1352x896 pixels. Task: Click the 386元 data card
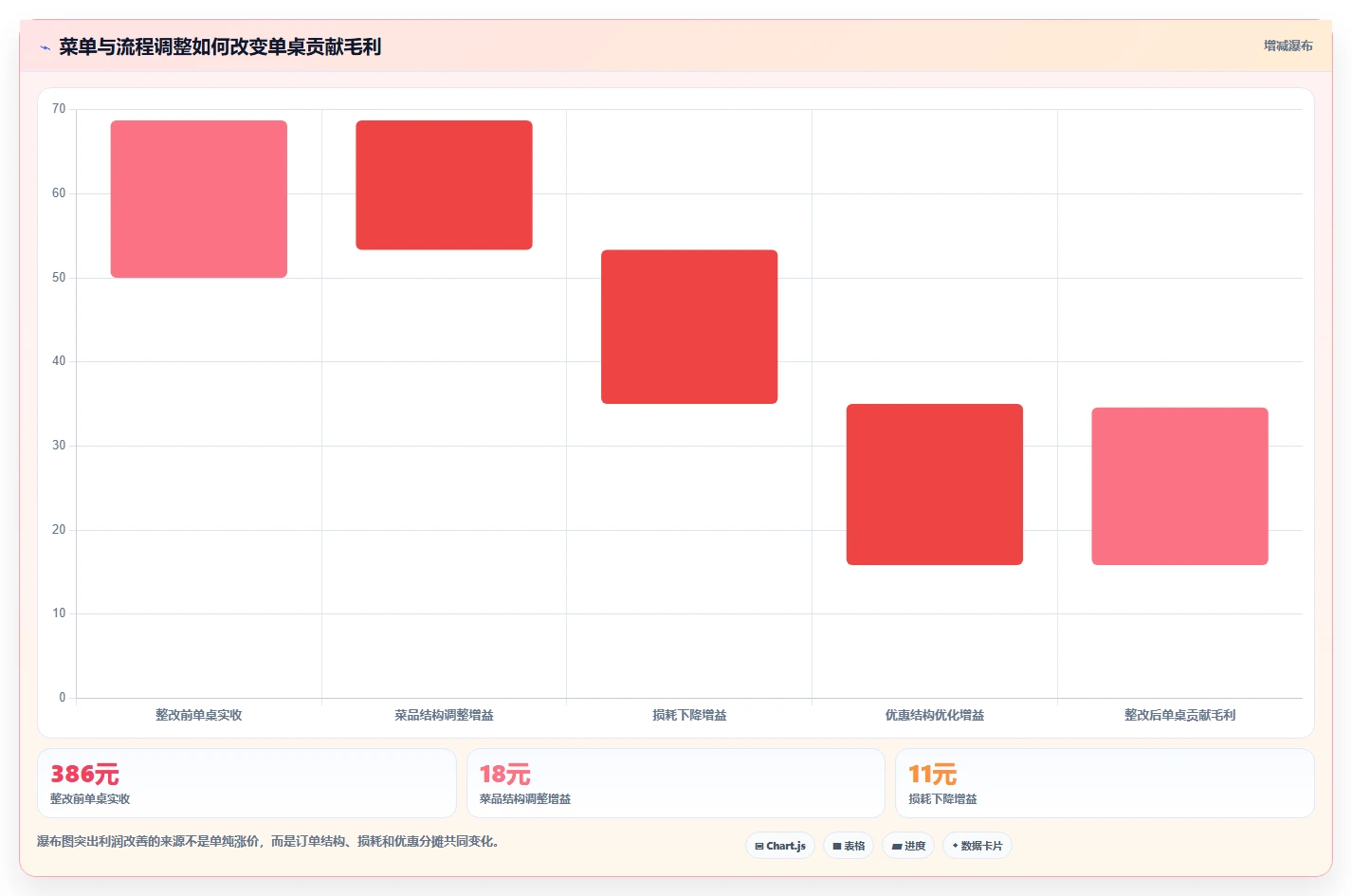pyautogui.click(x=247, y=783)
